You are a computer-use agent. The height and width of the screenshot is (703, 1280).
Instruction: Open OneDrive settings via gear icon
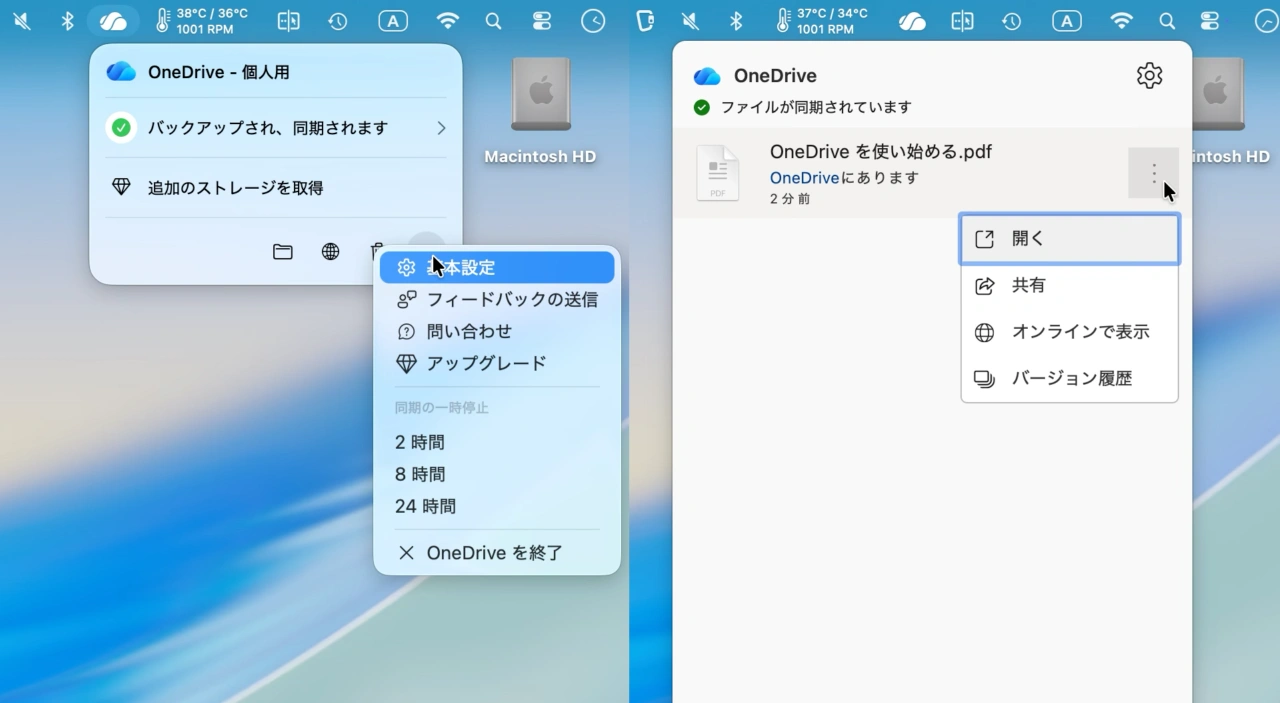pyautogui.click(x=1149, y=75)
